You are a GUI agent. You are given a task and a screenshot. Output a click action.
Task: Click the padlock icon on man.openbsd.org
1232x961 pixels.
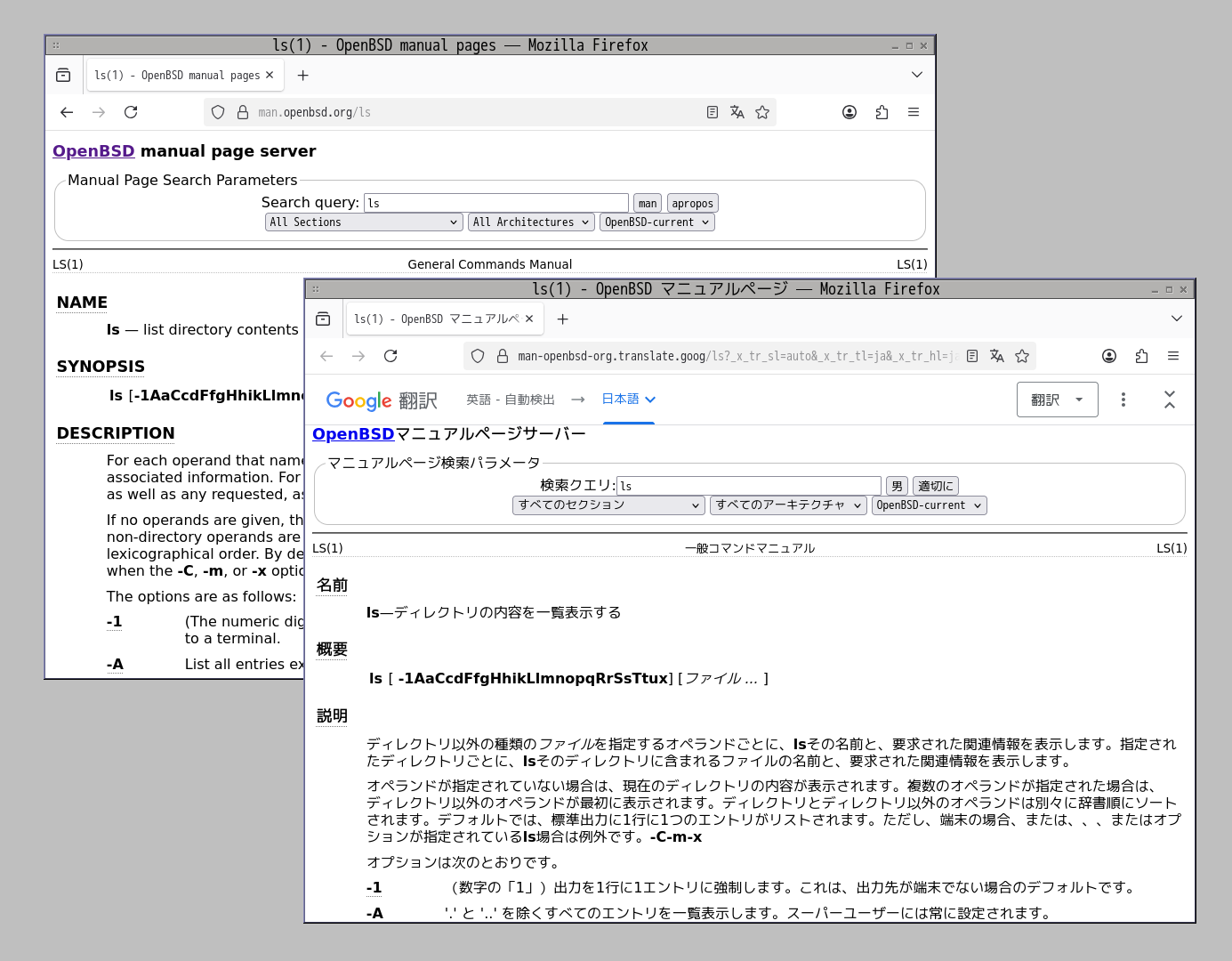coord(243,112)
